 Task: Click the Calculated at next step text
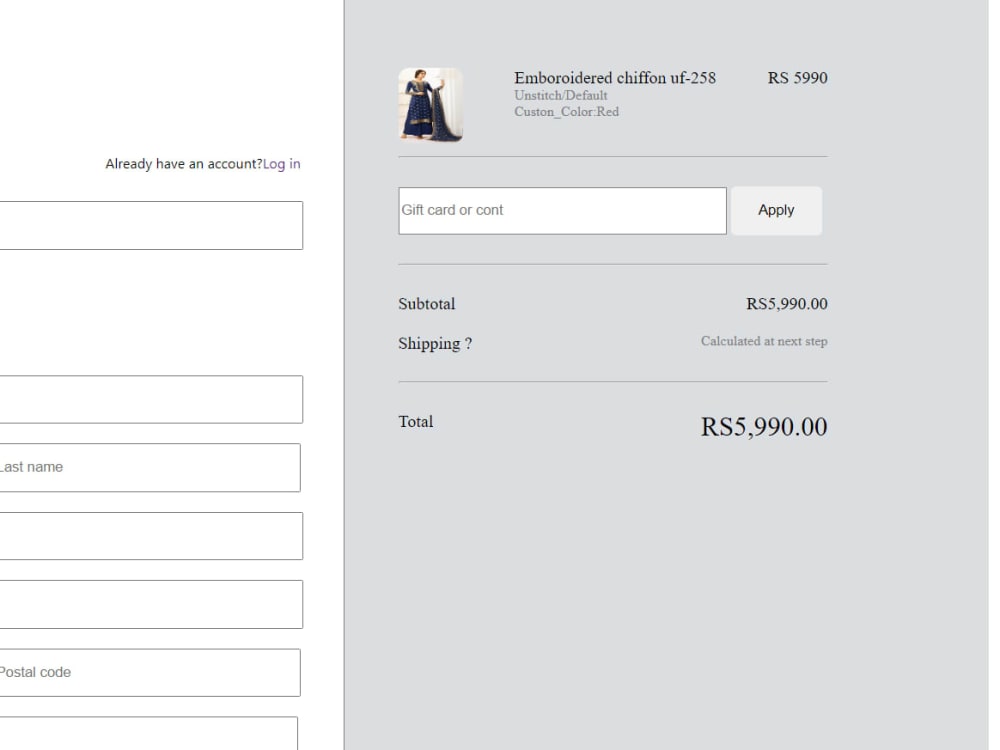764,341
